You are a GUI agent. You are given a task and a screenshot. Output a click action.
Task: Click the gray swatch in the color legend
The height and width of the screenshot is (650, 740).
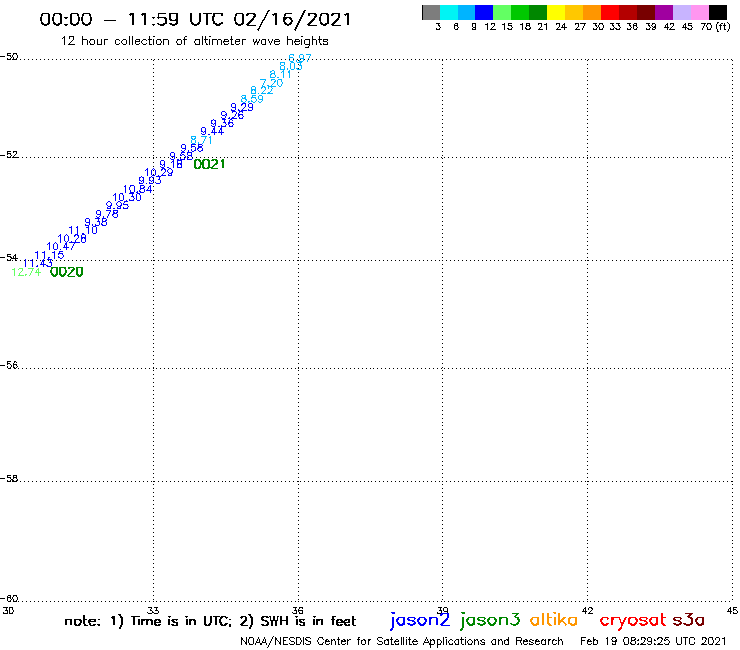point(431,12)
